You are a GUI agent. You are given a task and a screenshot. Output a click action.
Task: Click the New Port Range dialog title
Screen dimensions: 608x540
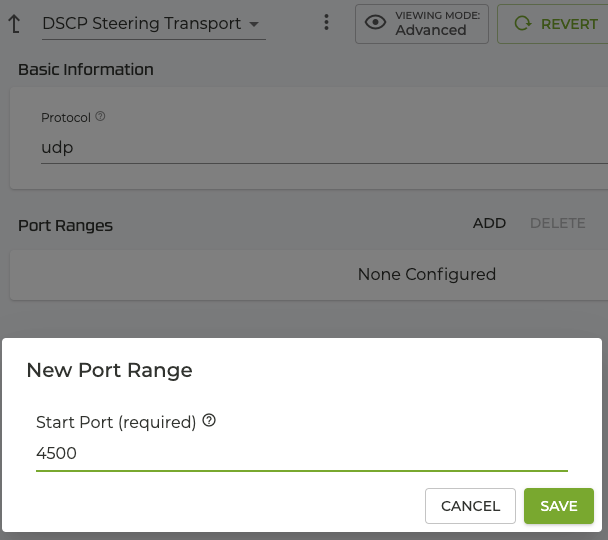(x=109, y=370)
